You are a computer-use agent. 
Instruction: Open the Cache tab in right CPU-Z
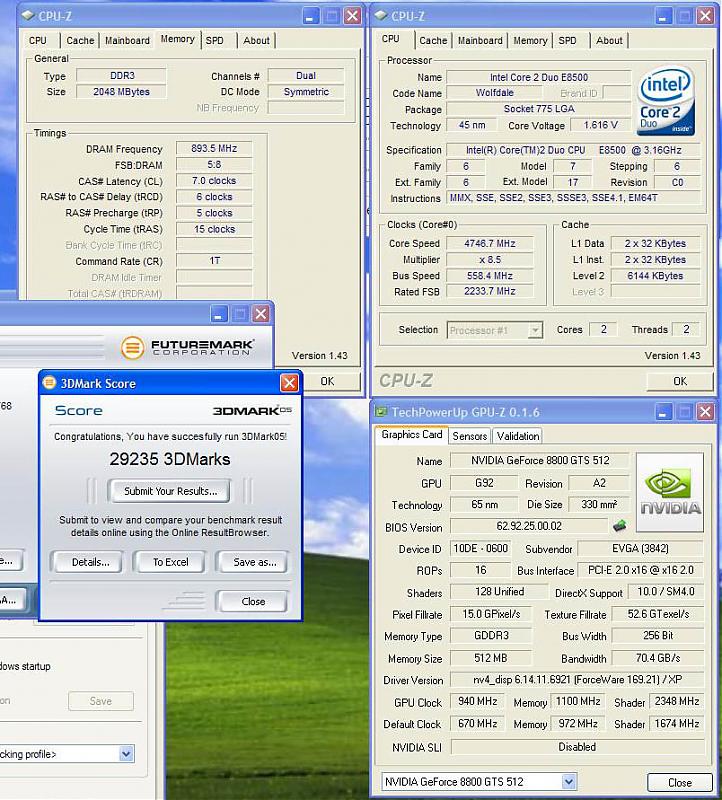(433, 40)
